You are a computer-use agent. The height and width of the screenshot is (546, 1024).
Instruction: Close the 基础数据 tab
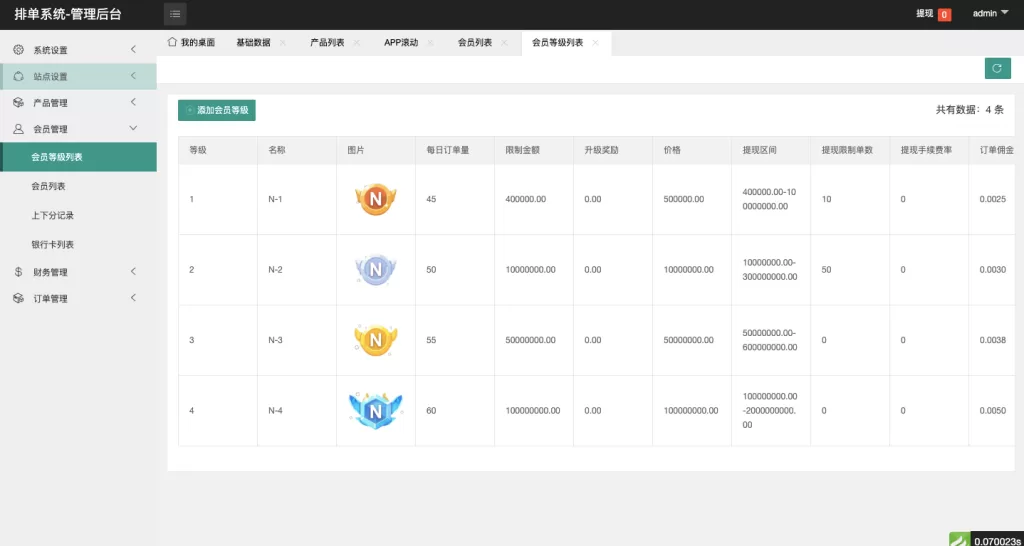click(283, 43)
